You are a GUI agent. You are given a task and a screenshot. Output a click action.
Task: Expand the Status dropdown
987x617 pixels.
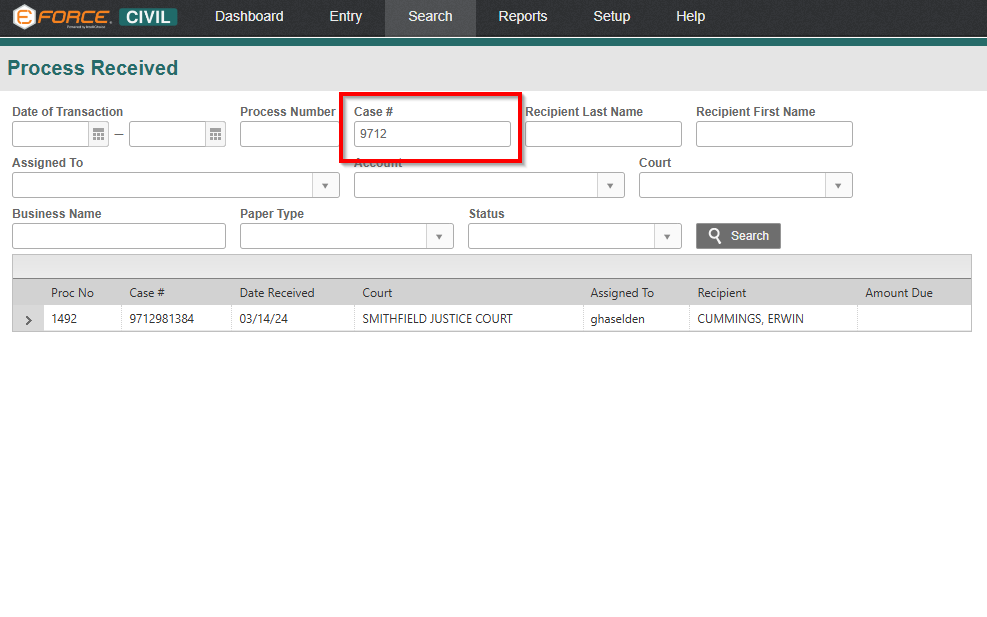pos(667,236)
